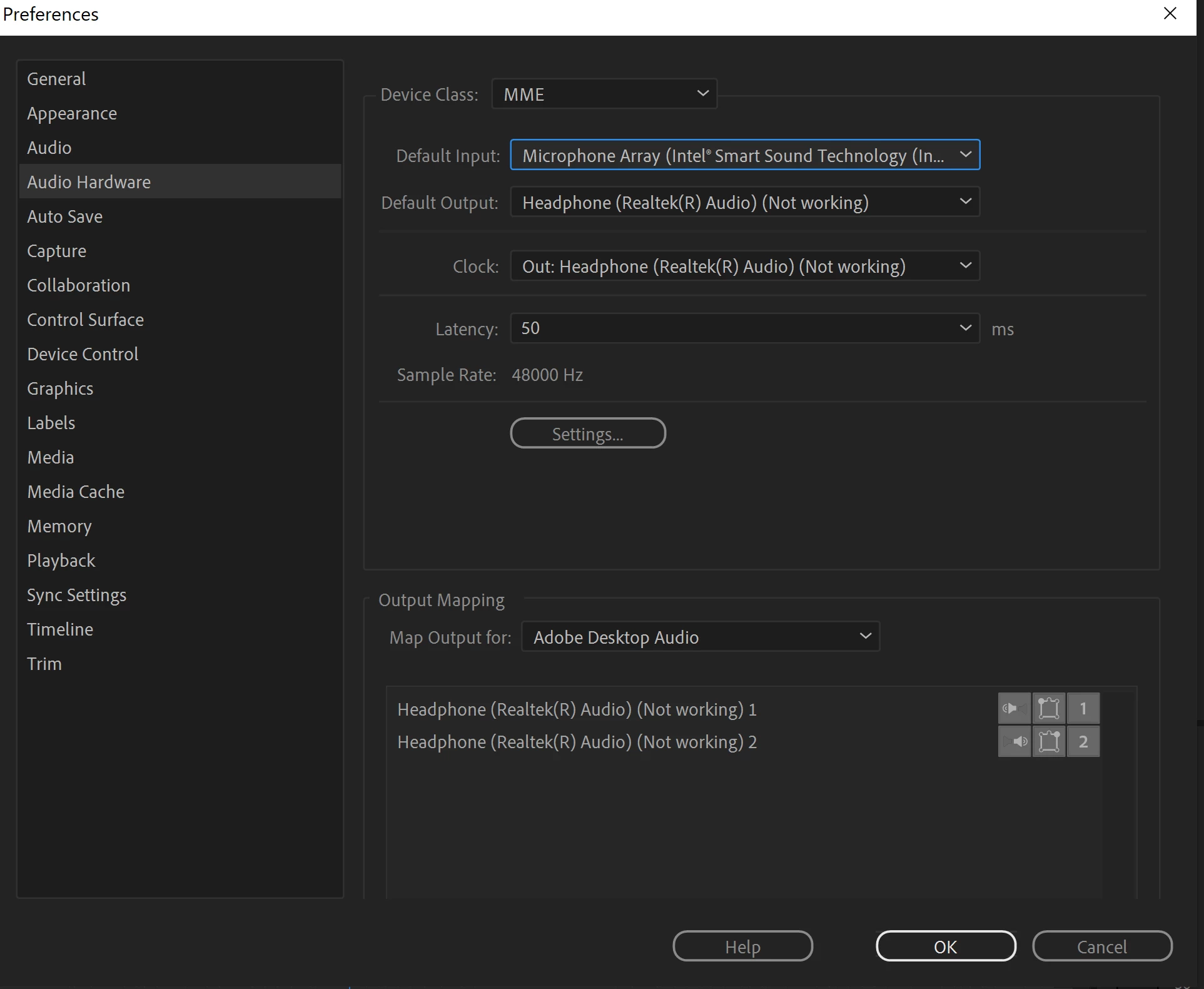Expand the Default Input microphone dropdown
The width and height of the screenshot is (1204, 989).
click(x=744, y=155)
